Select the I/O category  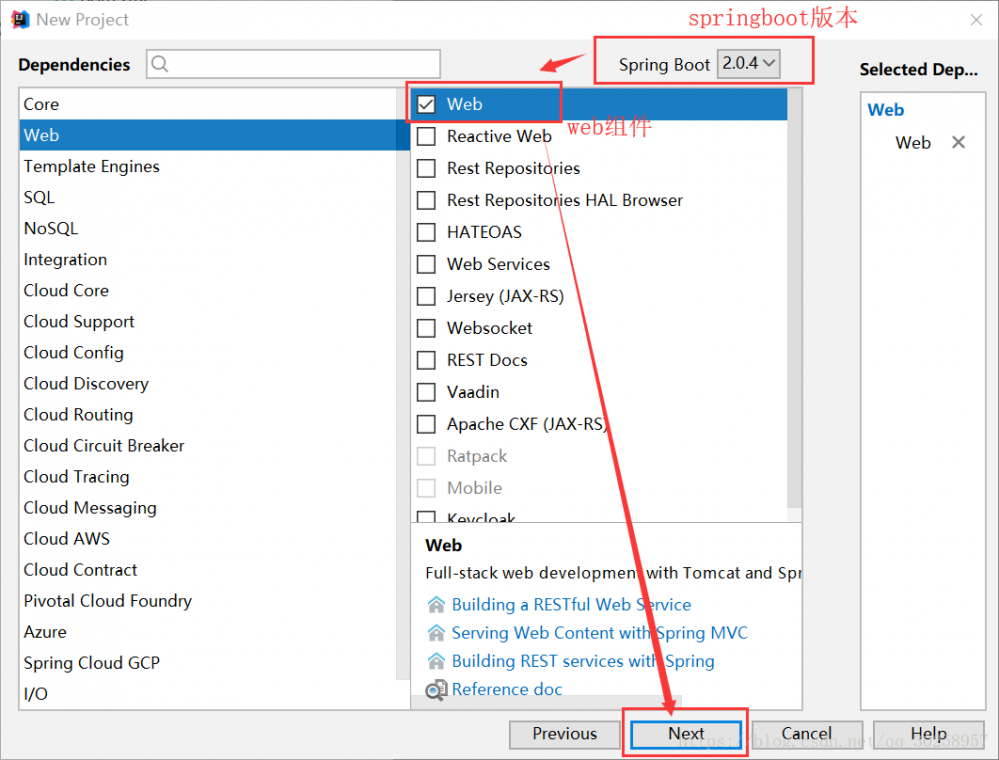click(x=208, y=694)
